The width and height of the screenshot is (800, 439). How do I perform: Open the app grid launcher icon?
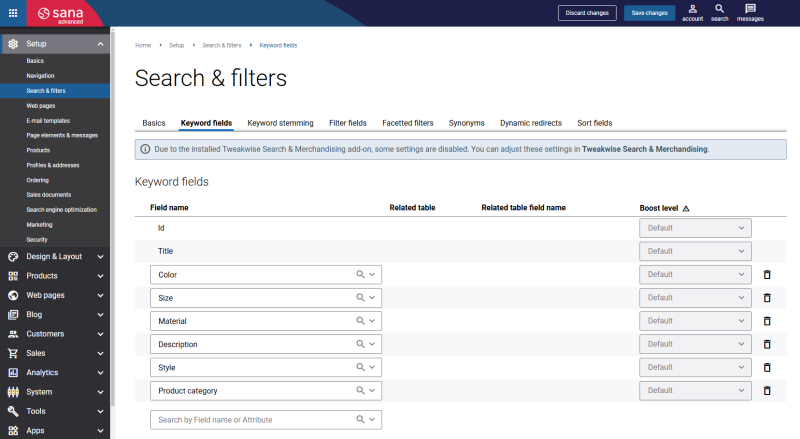pyautogui.click(x=13, y=13)
